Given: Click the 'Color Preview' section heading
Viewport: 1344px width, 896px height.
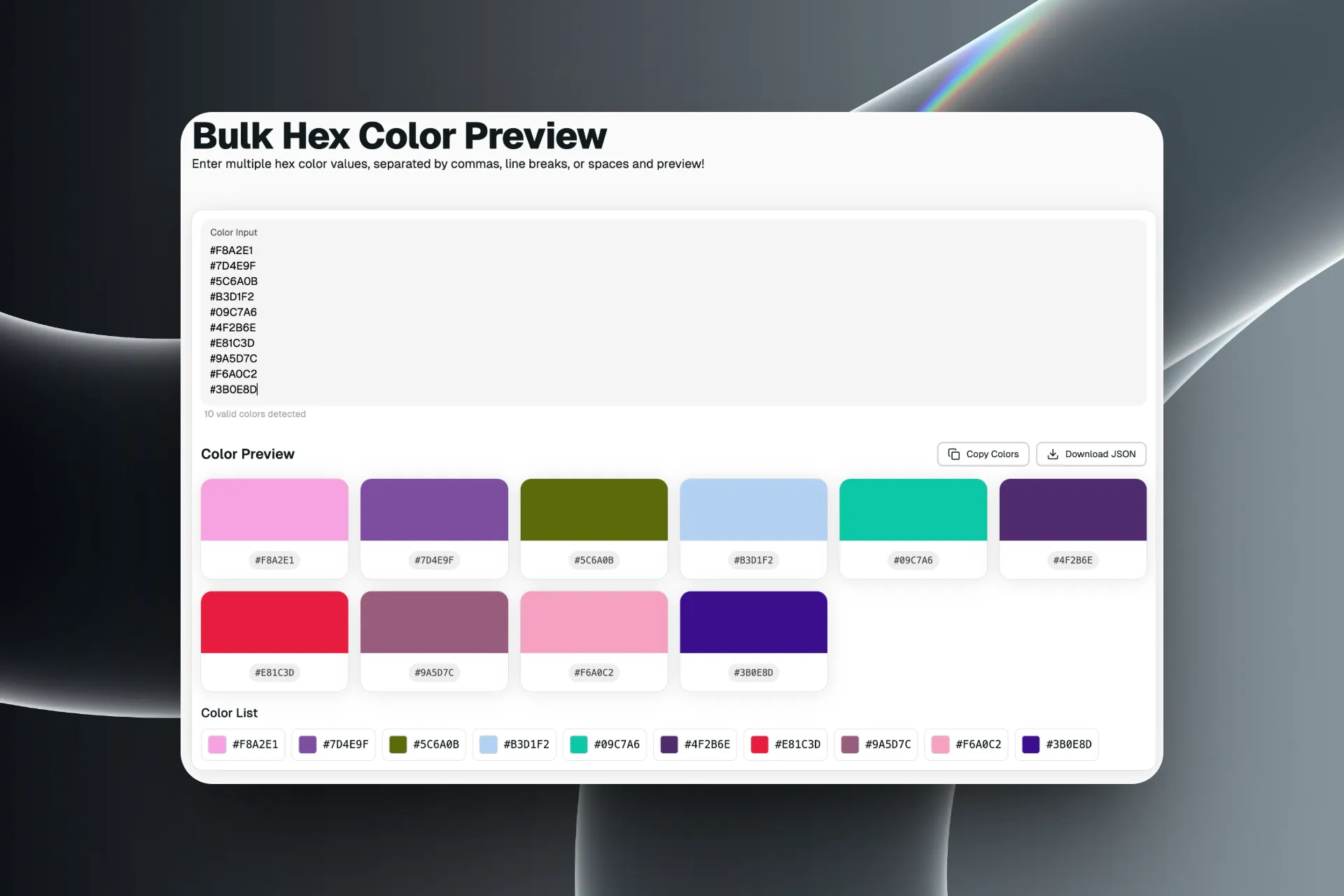Looking at the screenshot, I should pos(248,454).
